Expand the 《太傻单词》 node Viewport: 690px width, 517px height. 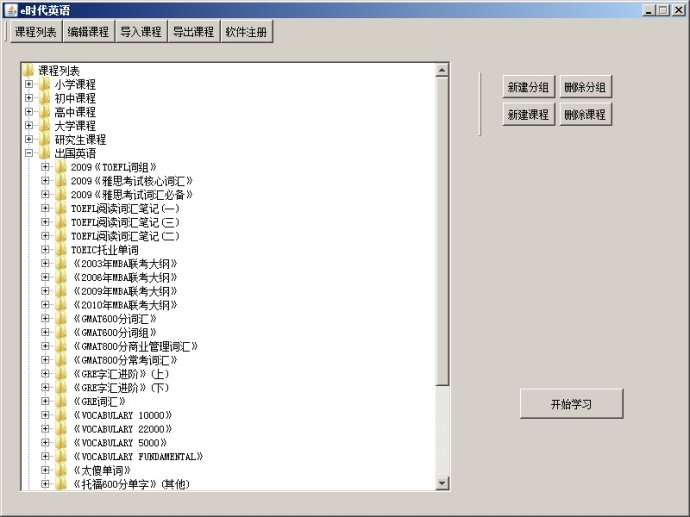click(45, 470)
